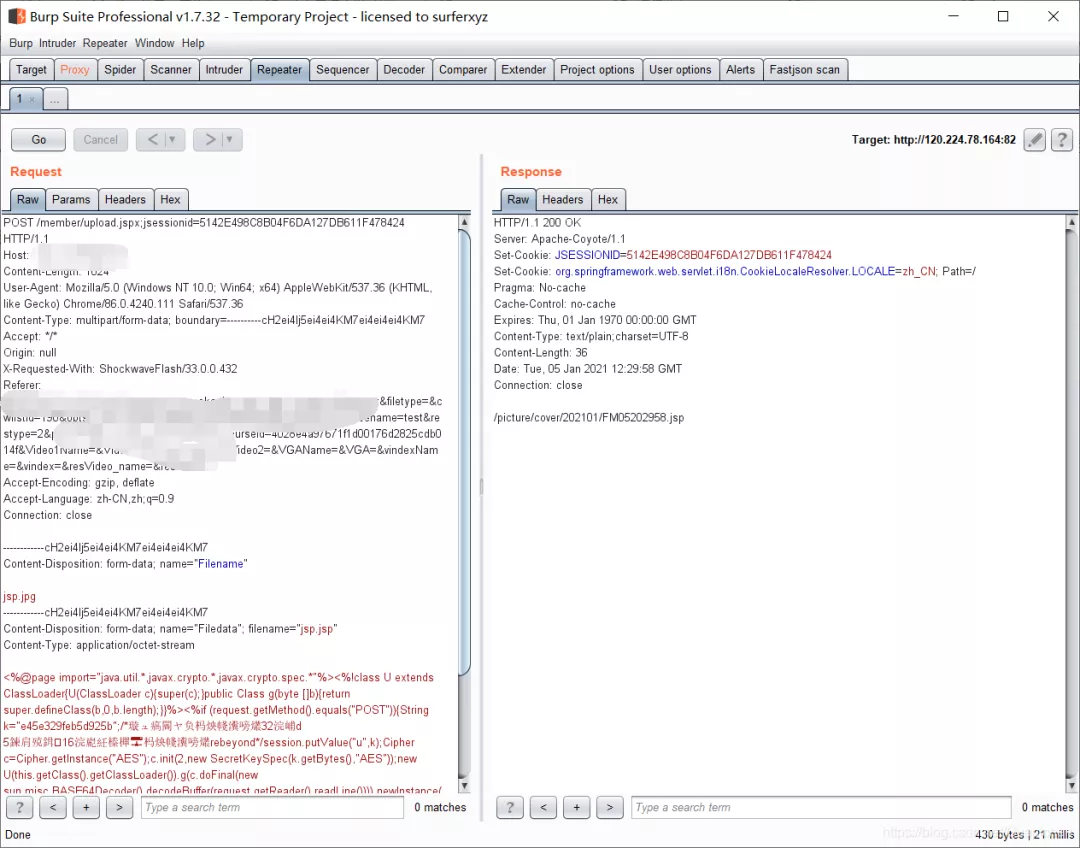Click 'Content-Type: application/octet-stream' line in request
Image resolution: width=1080 pixels, height=848 pixels.
99,645
